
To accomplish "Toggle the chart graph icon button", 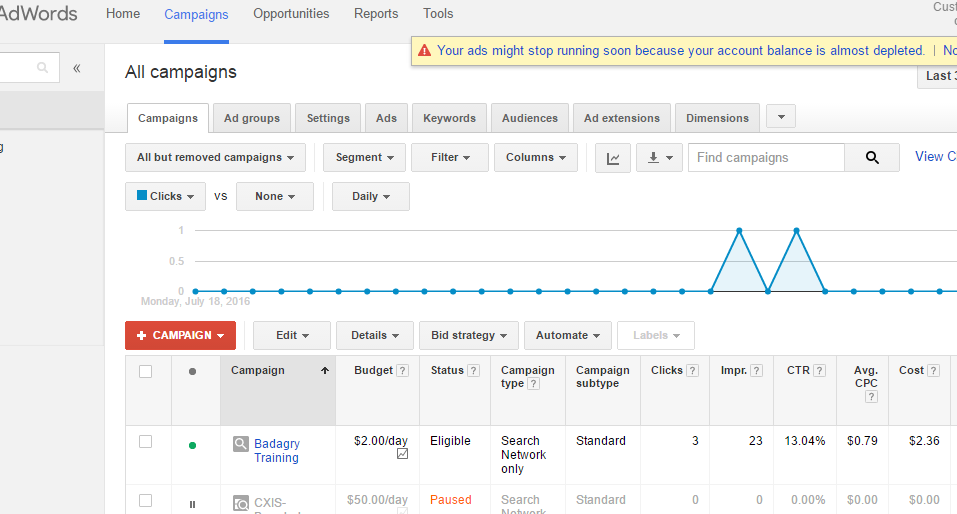I will tap(613, 158).
